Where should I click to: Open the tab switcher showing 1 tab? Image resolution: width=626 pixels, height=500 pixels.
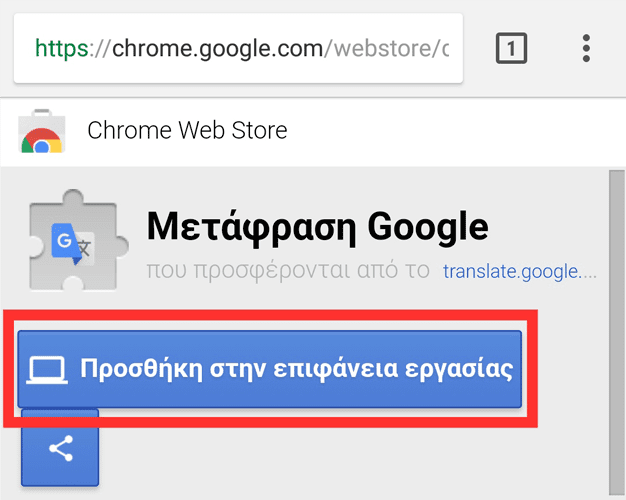pos(510,48)
